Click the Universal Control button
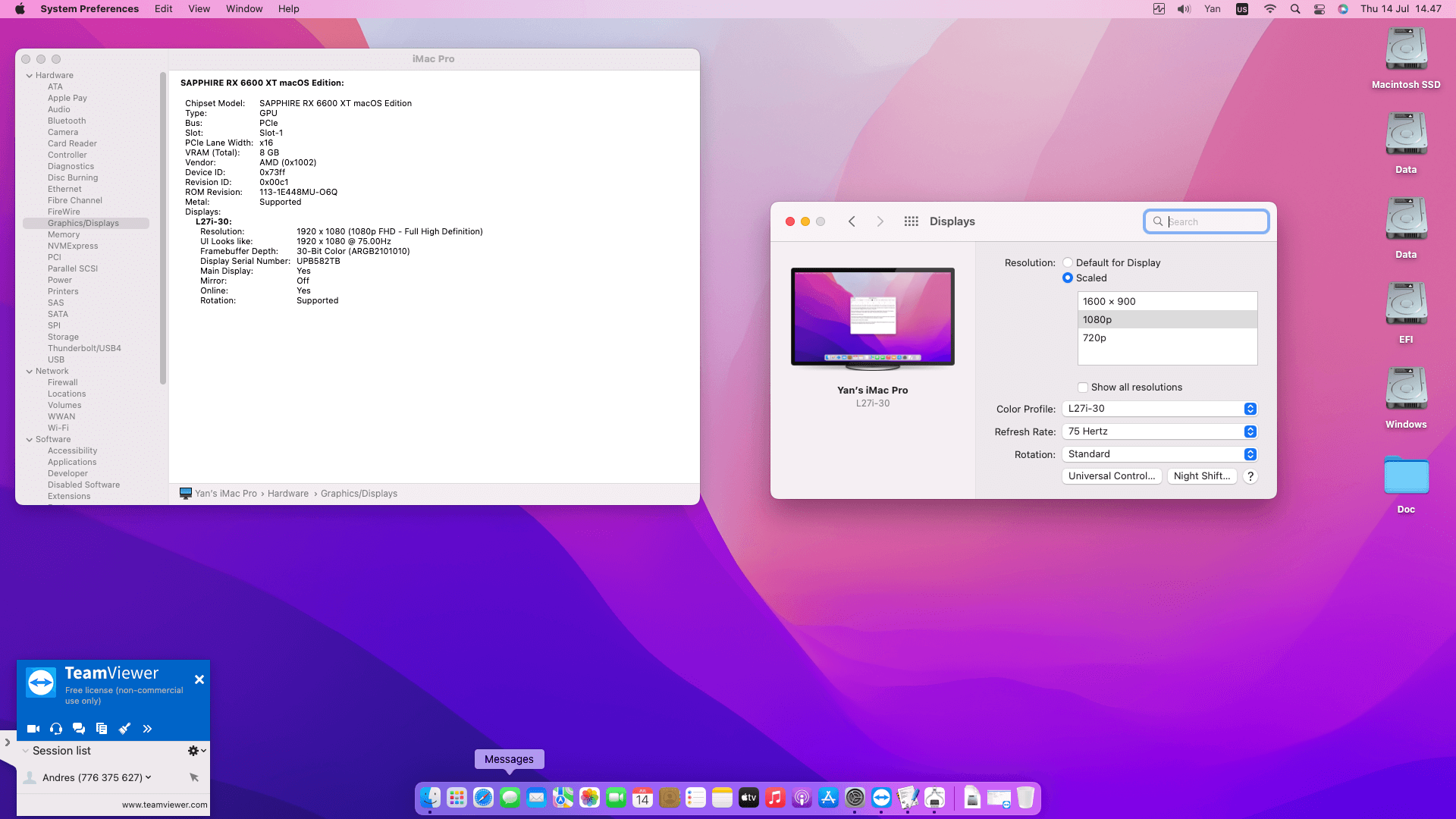Screen dimensions: 1456x819 point(1112,476)
